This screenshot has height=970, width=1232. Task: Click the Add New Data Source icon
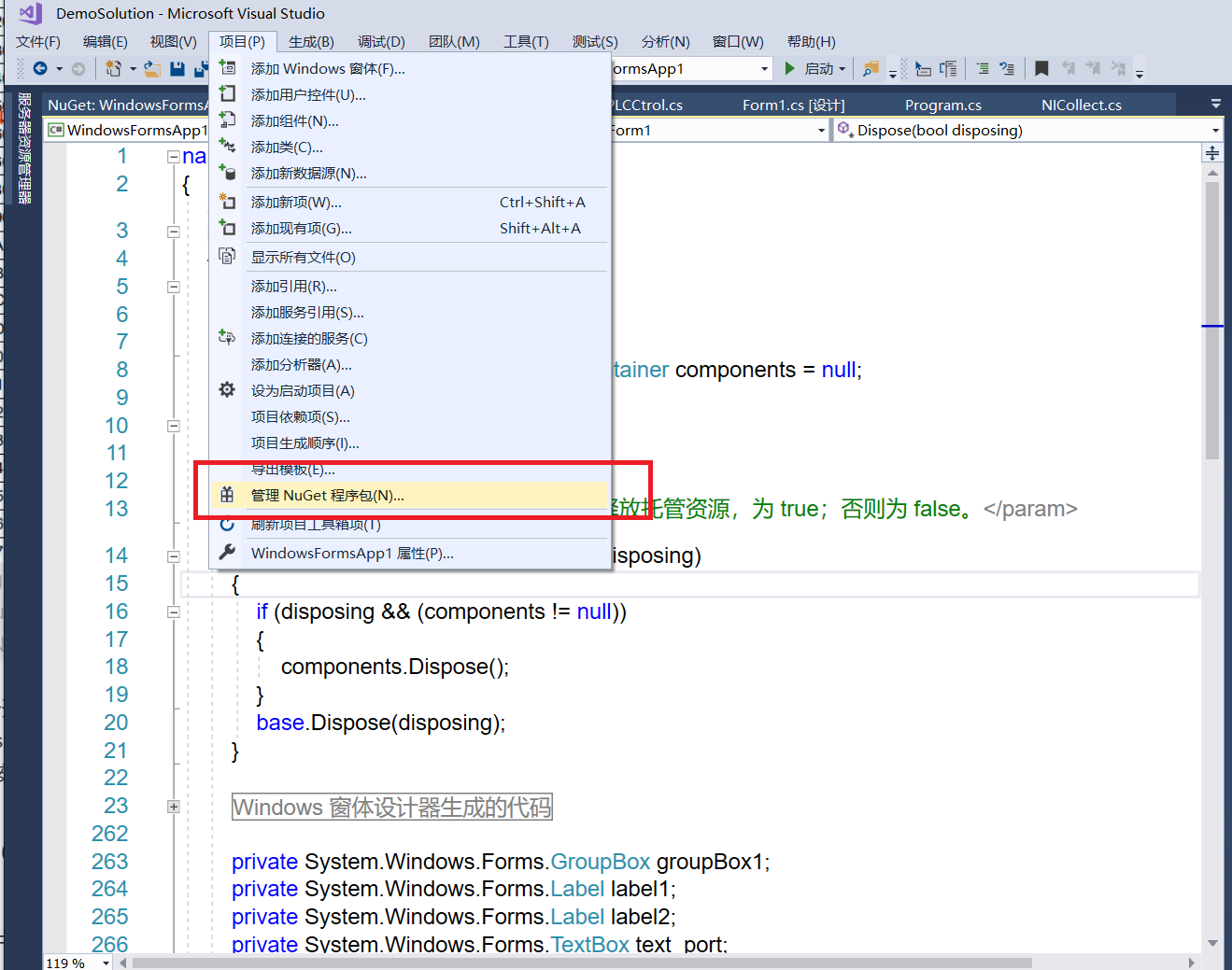click(227, 172)
